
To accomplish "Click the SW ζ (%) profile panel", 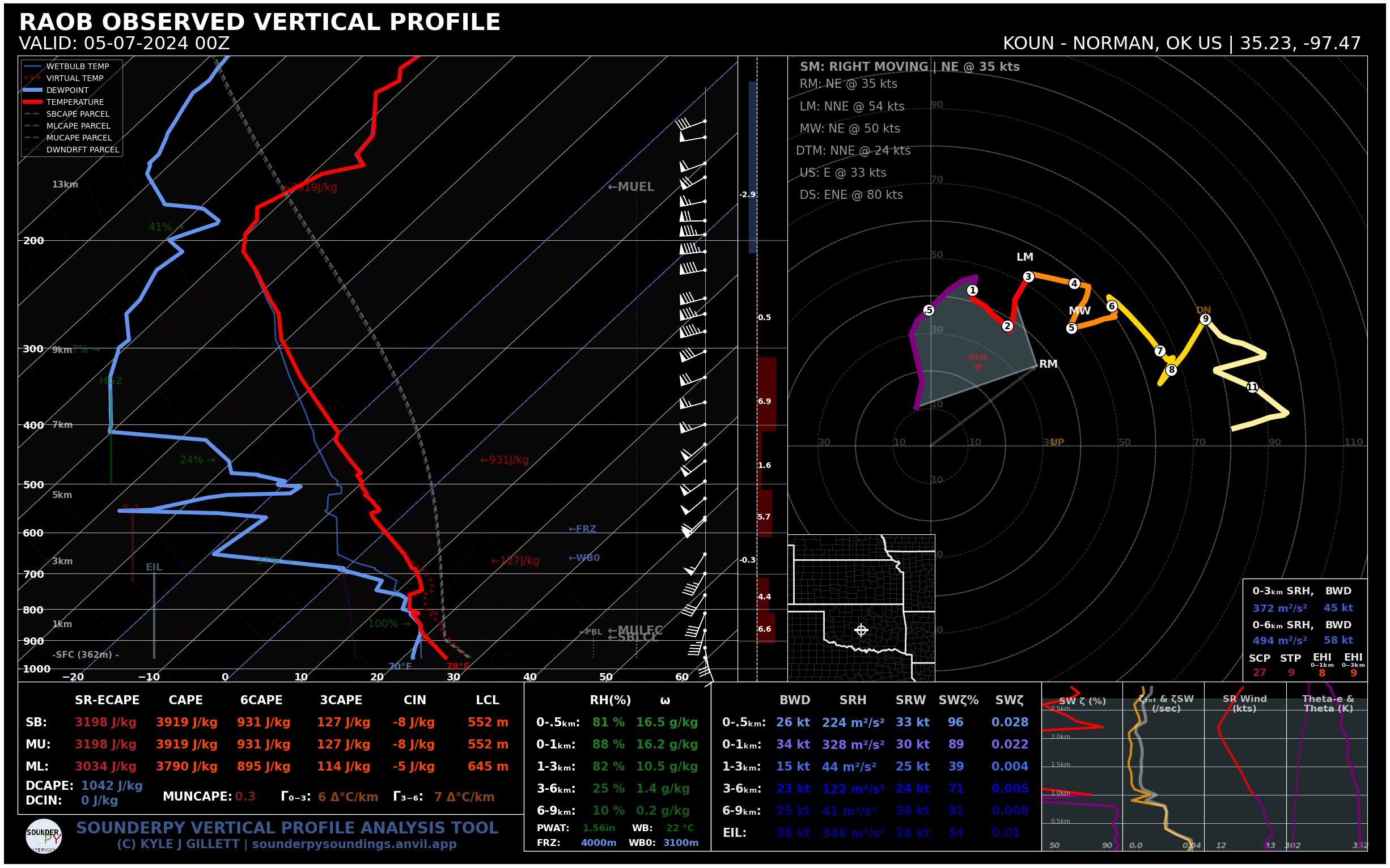I will (x=1082, y=767).
